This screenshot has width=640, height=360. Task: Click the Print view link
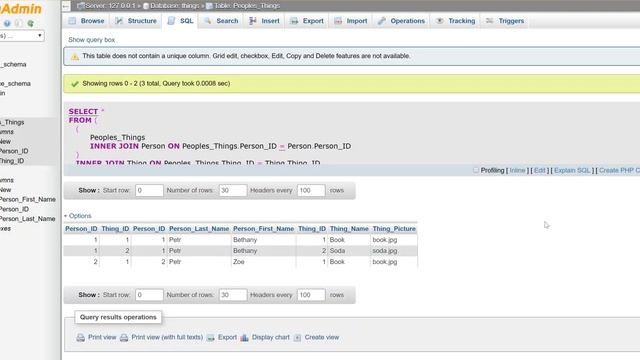click(102, 338)
